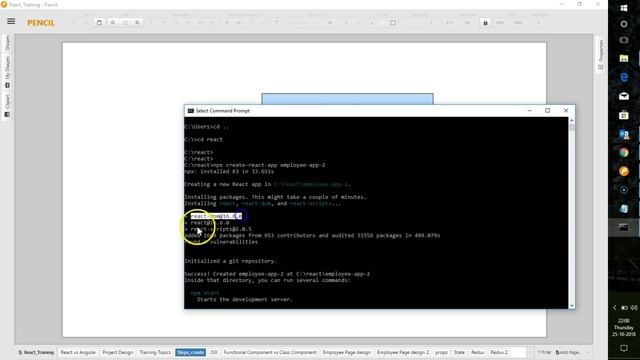Image resolution: width=640 pixels, height=360 pixels.
Task: Click the React_Training document button
Action: pyautogui.click(x=36, y=352)
